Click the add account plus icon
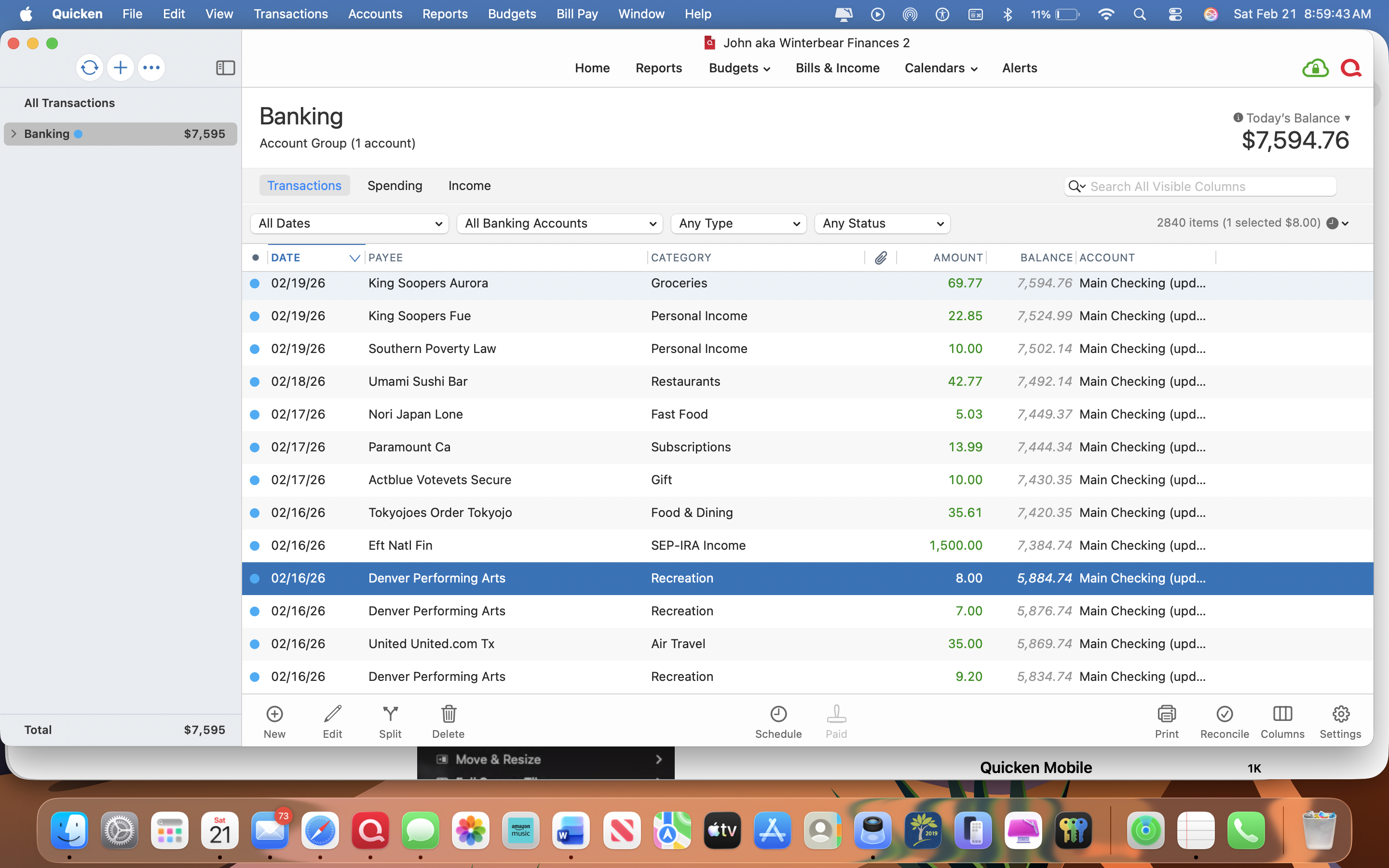Screen dimensions: 1389x868 [x=120, y=68]
